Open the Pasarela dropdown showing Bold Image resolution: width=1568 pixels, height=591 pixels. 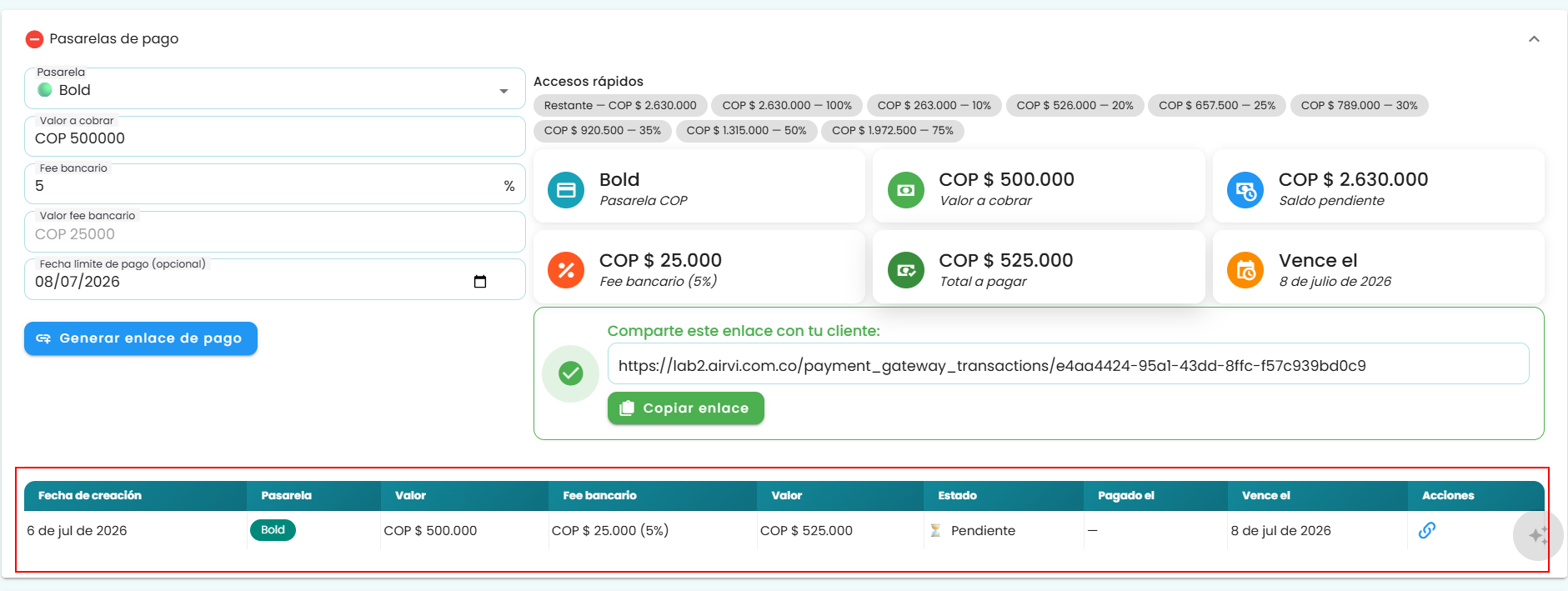coord(275,89)
